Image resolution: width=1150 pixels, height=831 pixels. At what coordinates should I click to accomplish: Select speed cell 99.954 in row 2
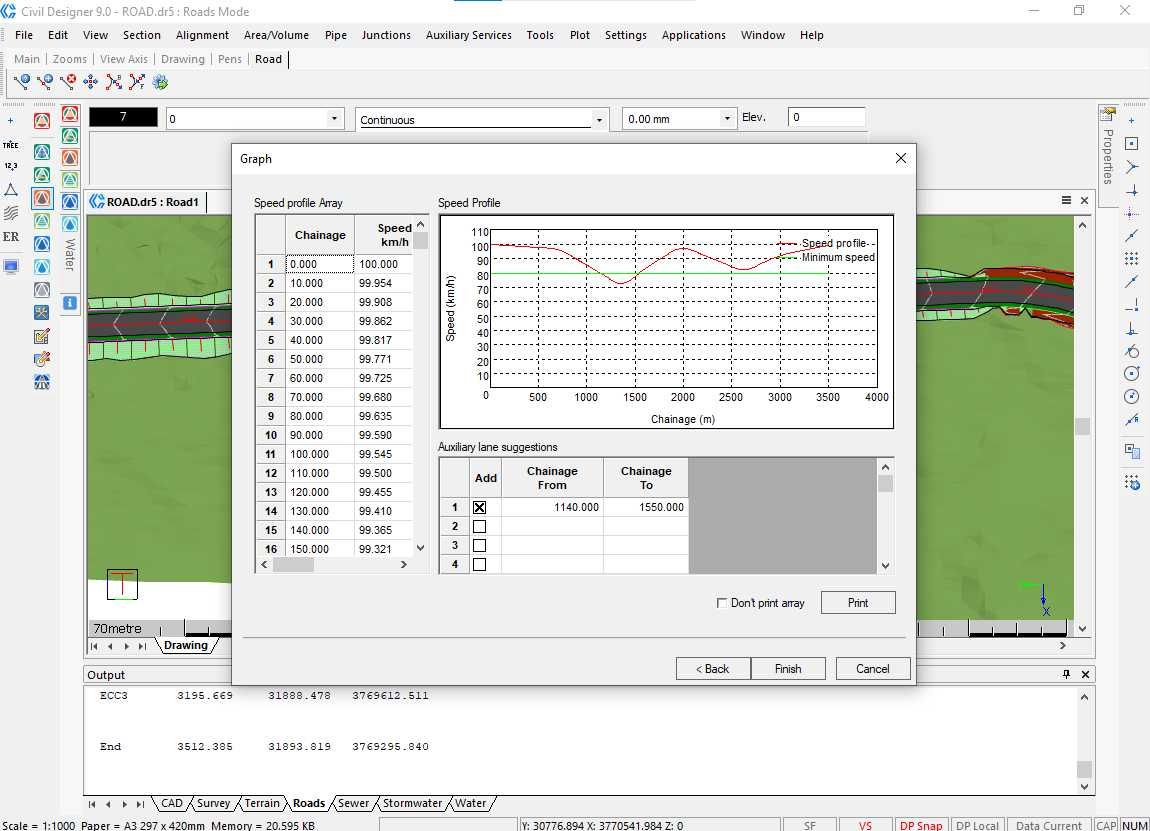[384, 283]
